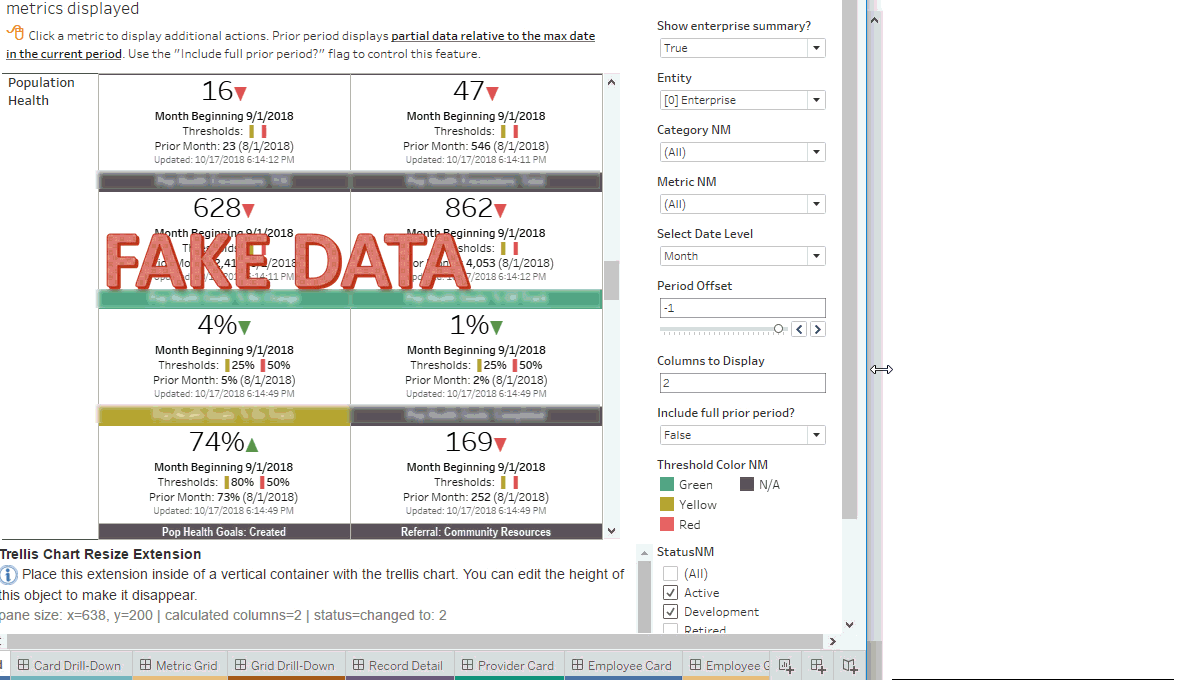Uncheck the Development status checkbox
The width and height of the screenshot is (1200, 680).
click(x=671, y=612)
